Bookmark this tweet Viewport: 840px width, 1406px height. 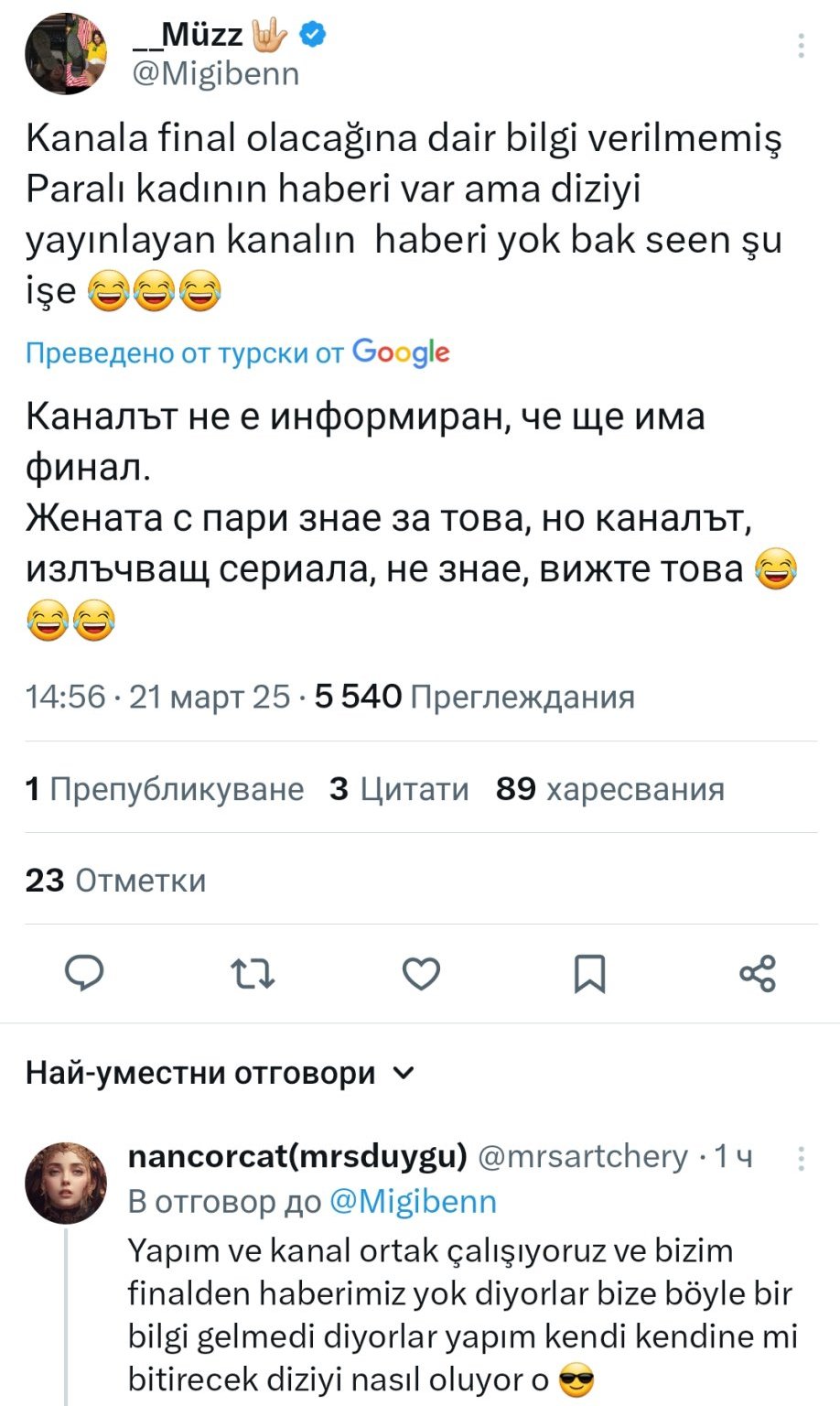(x=589, y=973)
